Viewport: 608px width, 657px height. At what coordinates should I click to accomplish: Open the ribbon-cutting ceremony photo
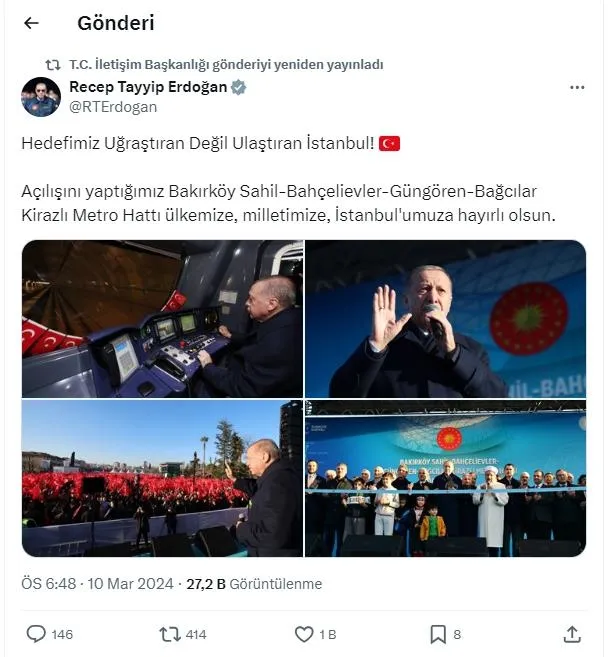pyautogui.click(x=445, y=479)
